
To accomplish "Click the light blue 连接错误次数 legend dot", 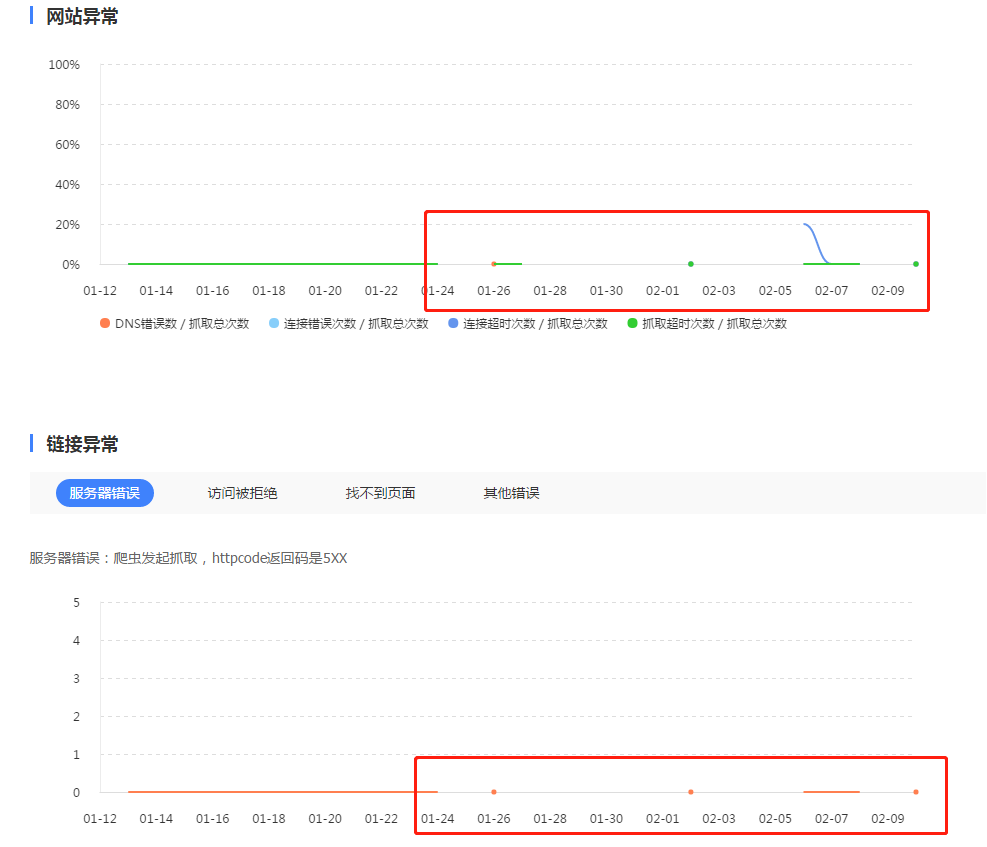I will click(x=273, y=323).
